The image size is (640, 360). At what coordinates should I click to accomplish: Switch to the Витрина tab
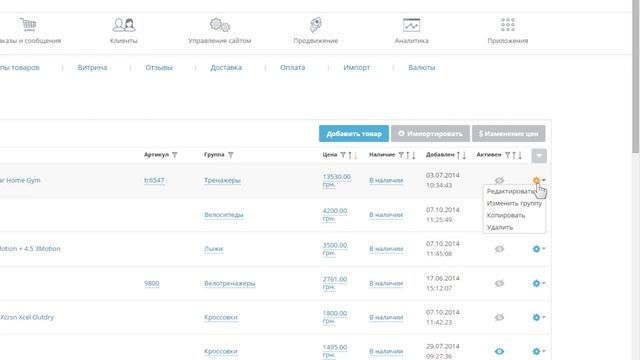pos(92,67)
